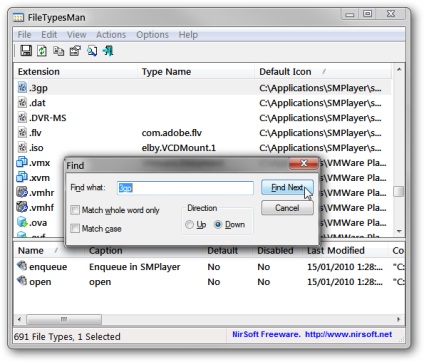Screen dimensions: 424x362
Task: Click the SMPlayer icon path in .3gp row
Action: 320,88
